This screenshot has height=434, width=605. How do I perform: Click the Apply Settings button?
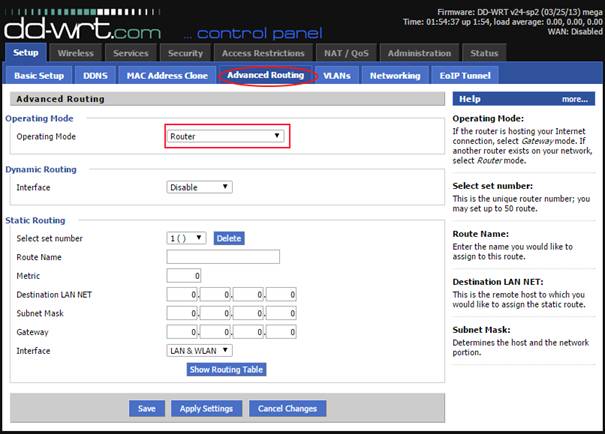(x=206, y=408)
